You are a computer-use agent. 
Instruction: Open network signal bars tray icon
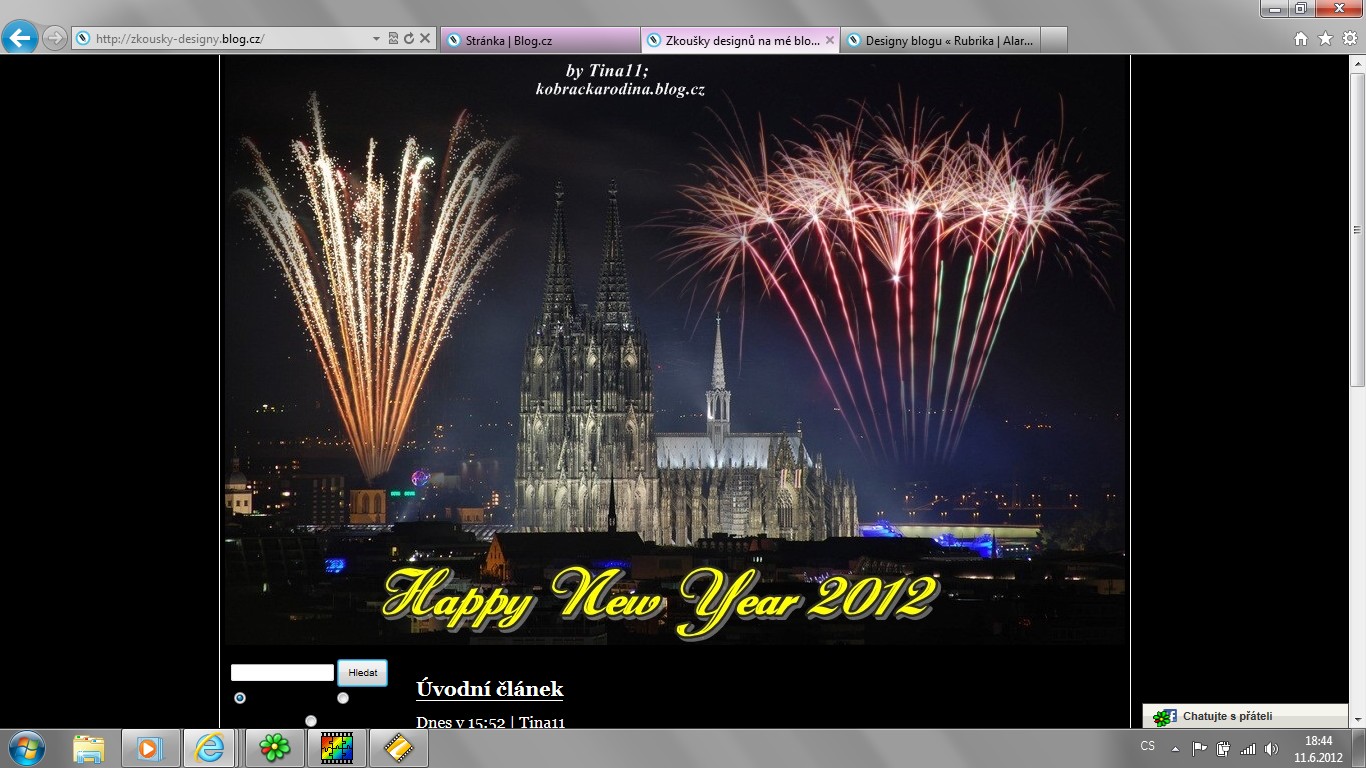click(x=1247, y=748)
